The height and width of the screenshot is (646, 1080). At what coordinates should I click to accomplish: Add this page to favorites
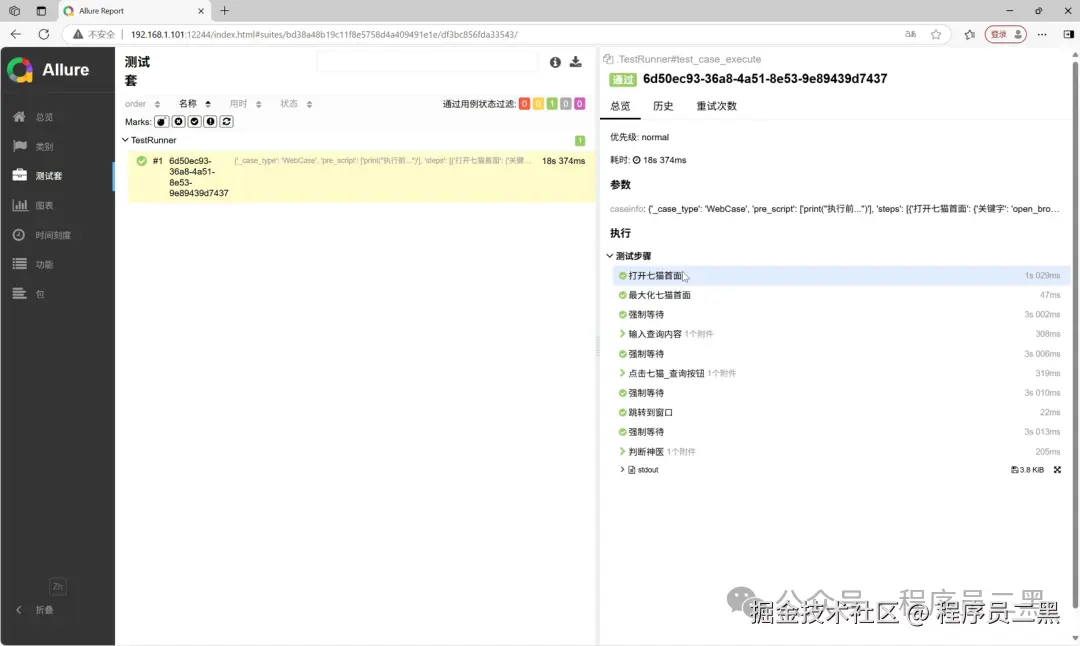pyautogui.click(x=936, y=34)
